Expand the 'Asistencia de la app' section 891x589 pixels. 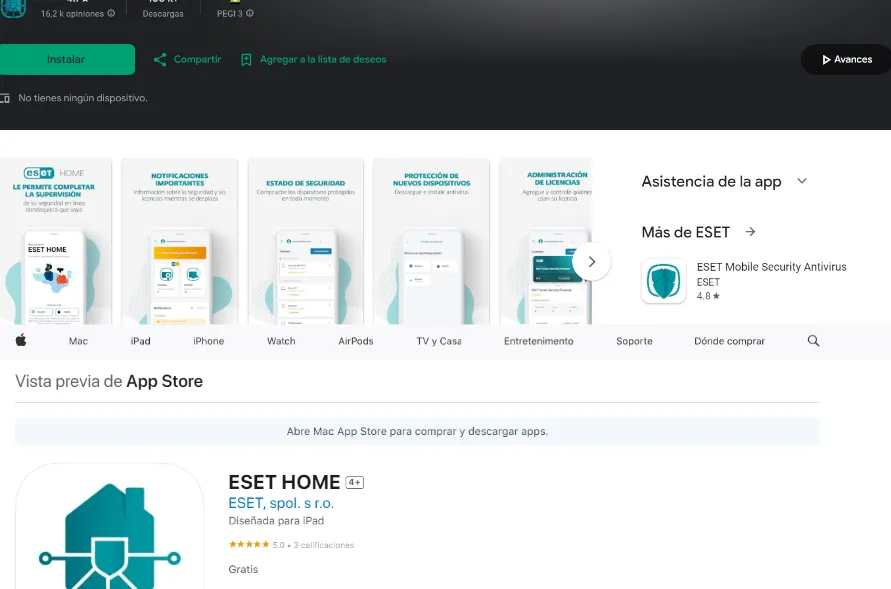click(802, 181)
